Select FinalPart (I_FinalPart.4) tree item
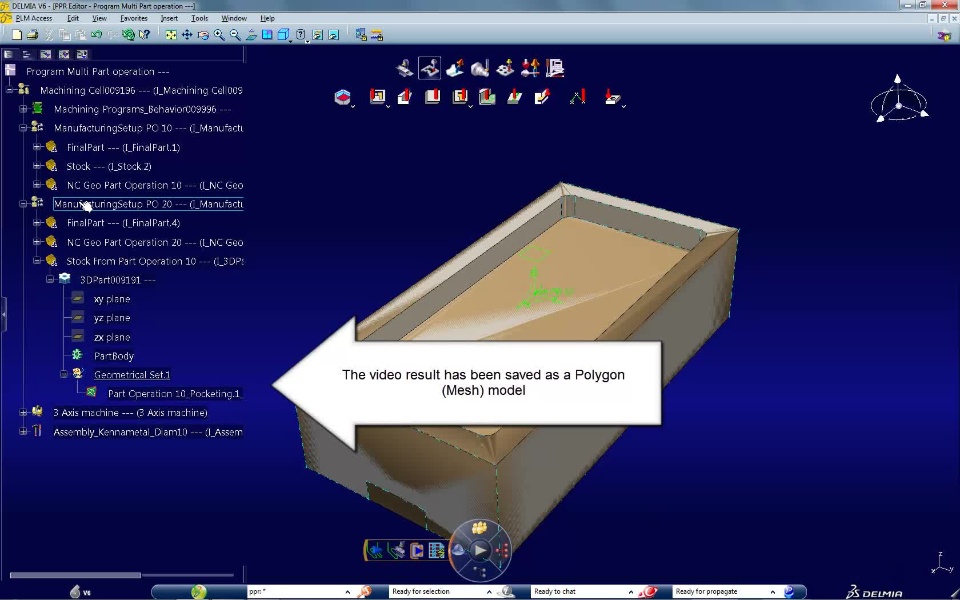This screenshot has height=600, width=960. point(123,223)
